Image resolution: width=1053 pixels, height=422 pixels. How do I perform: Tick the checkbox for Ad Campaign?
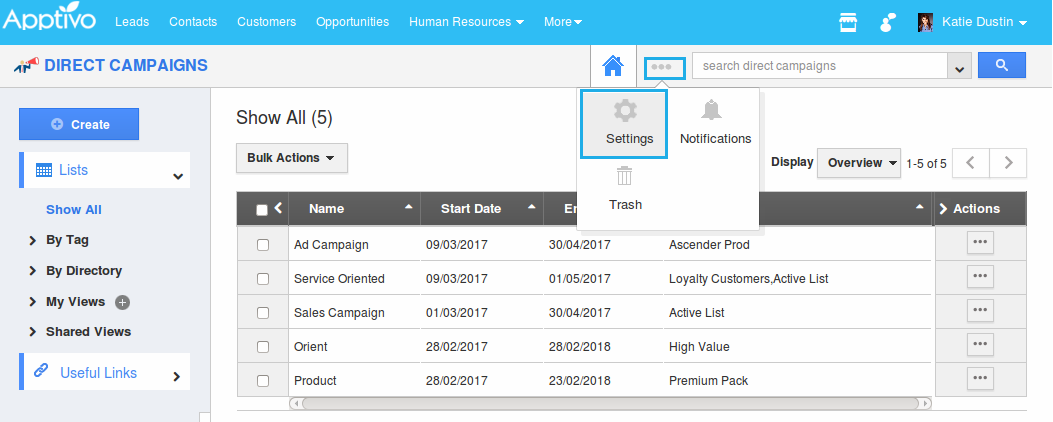[x=263, y=245]
